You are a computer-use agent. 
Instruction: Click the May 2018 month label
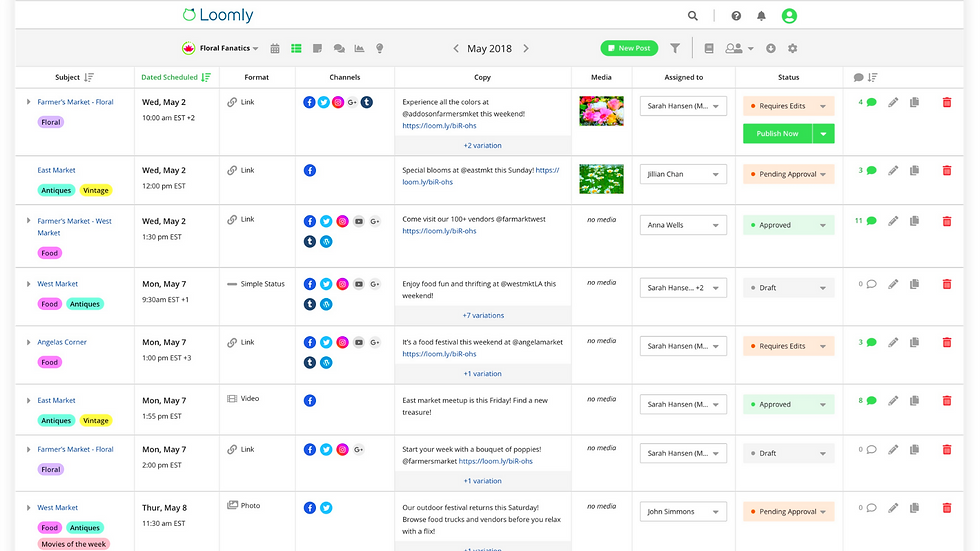[x=489, y=49]
